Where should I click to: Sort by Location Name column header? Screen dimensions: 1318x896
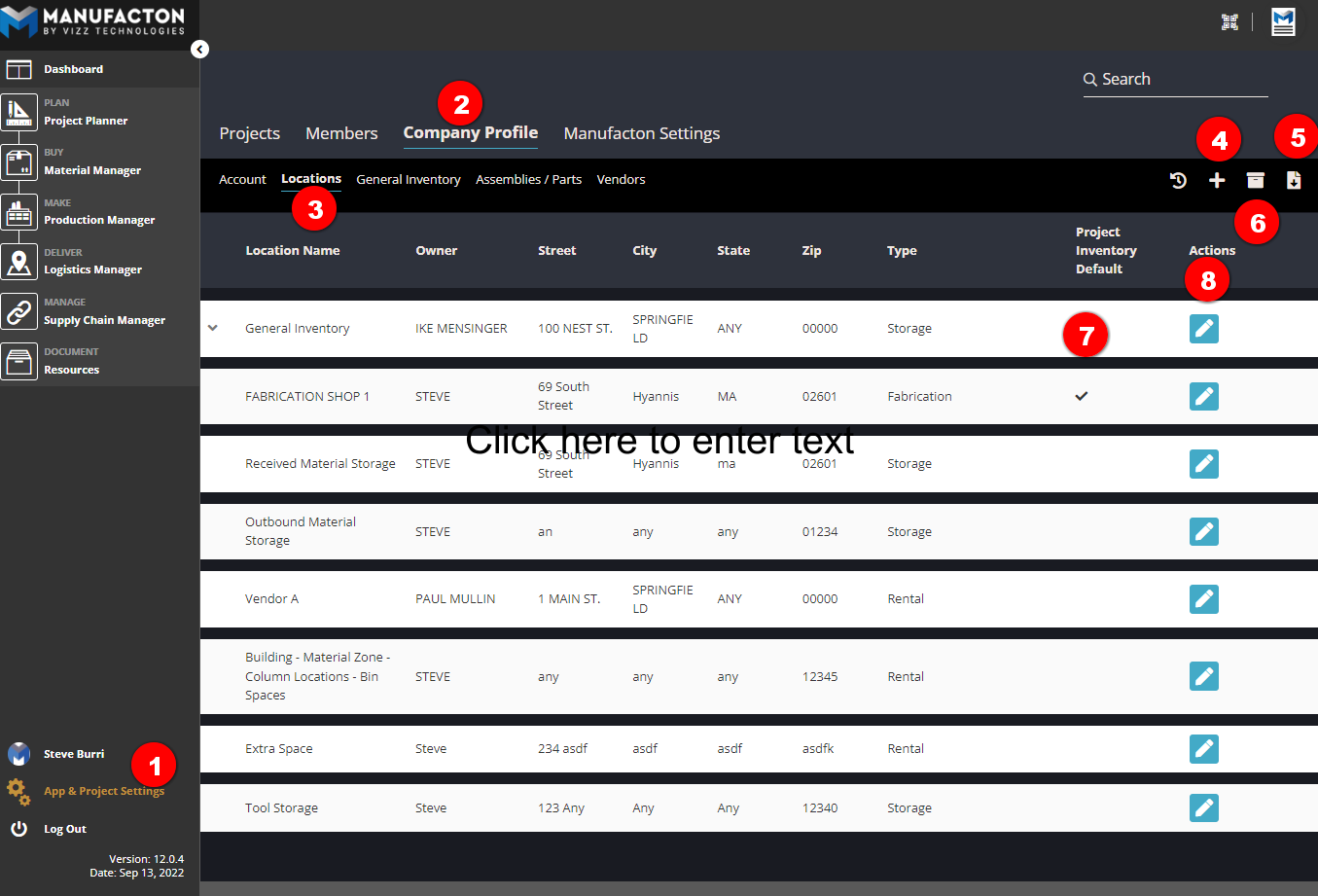pos(293,251)
